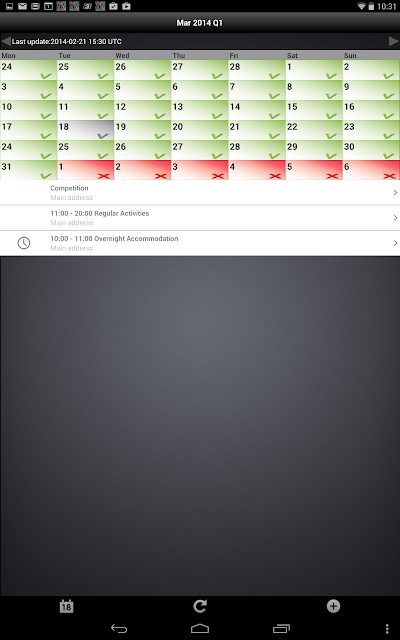The image size is (400, 640).
Task: Select Monday 31 in the calendar
Action: 29,170
